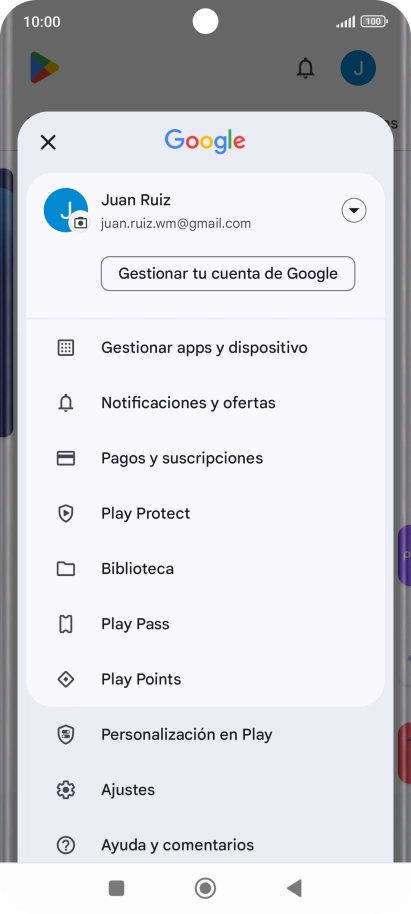Tap the Play Pass ticket icon
This screenshot has height=914, width=411.
click(66, 624)
